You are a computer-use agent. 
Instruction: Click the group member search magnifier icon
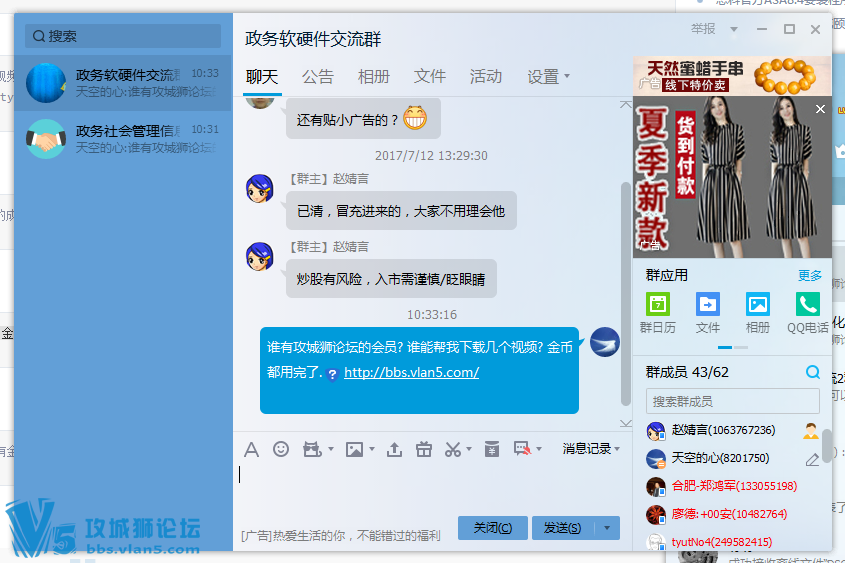tap(813, 373)
